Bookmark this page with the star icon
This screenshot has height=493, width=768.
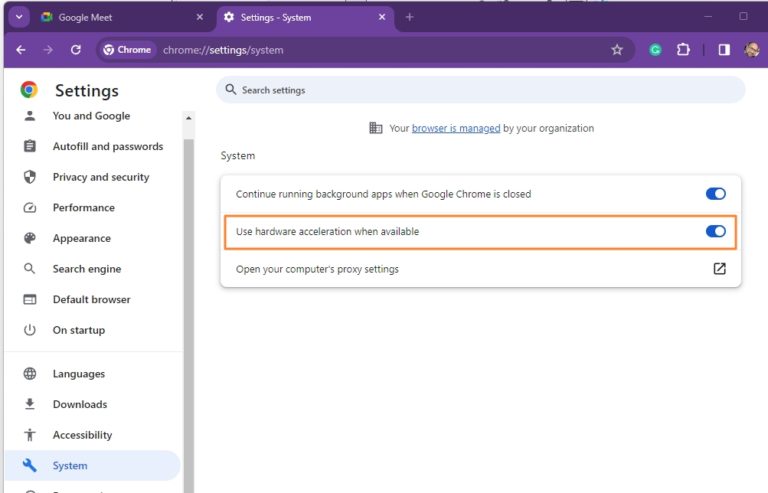pyautogui.click(x=617, y=50)
